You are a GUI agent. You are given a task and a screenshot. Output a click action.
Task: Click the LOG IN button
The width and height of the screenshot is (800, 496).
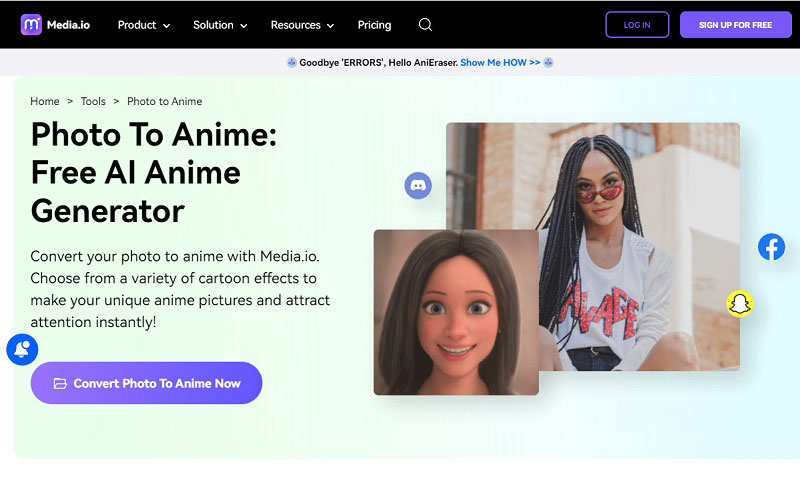point(637,24)
